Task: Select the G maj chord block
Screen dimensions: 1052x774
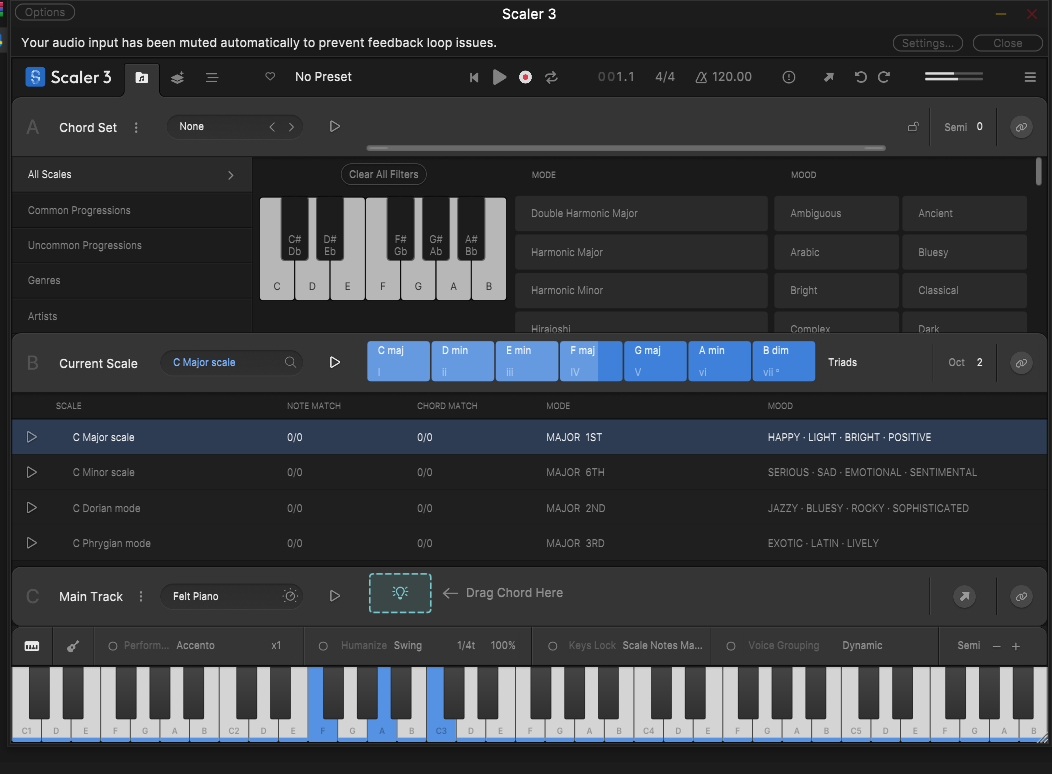Action: point(655,361)
